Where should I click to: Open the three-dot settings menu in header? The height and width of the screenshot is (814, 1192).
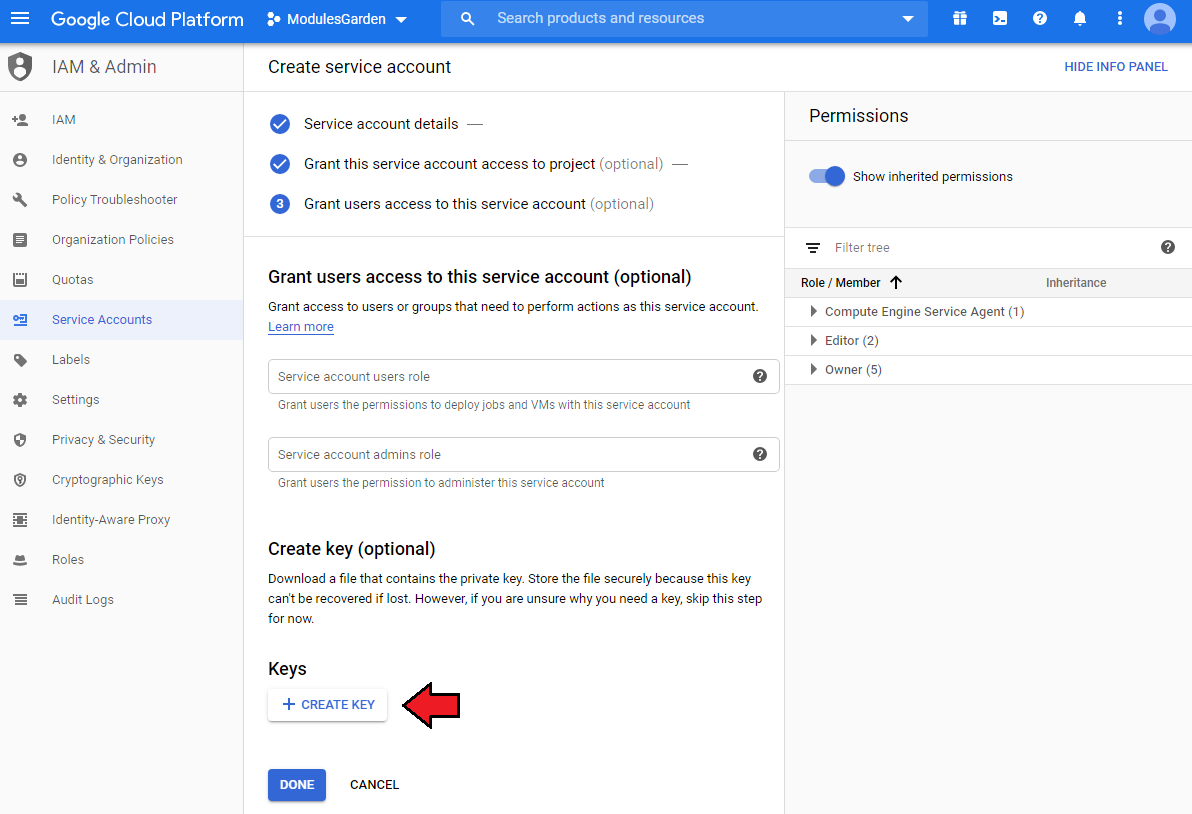(1119, 18)
